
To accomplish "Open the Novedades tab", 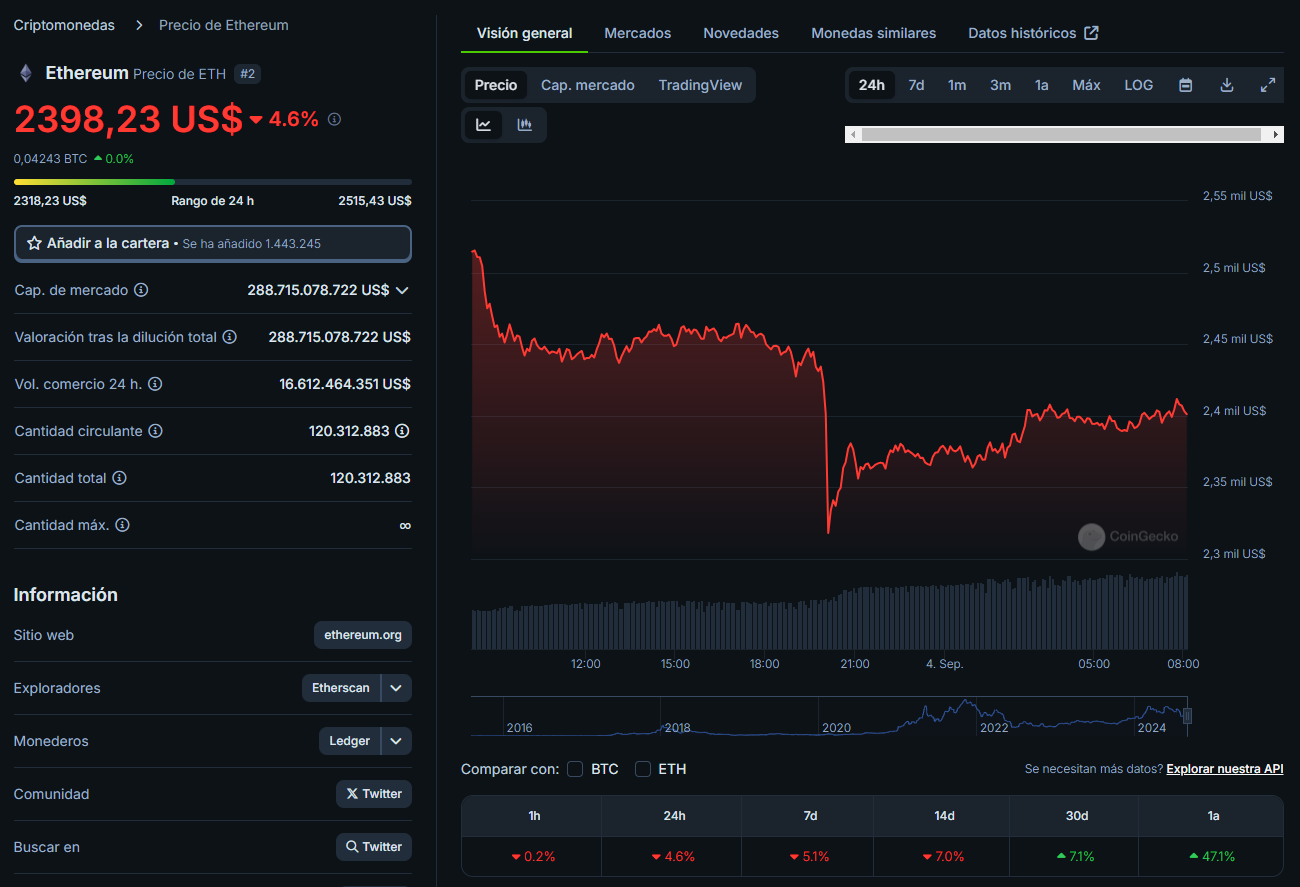I will coord(741,33).
